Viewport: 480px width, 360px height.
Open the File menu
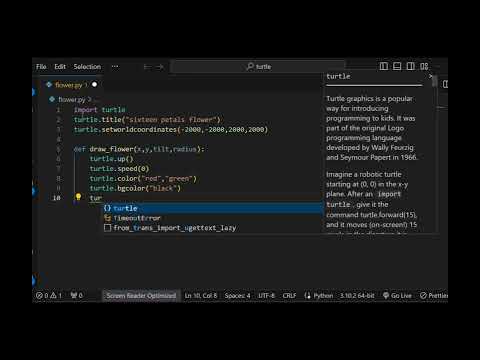pos(41,67)
